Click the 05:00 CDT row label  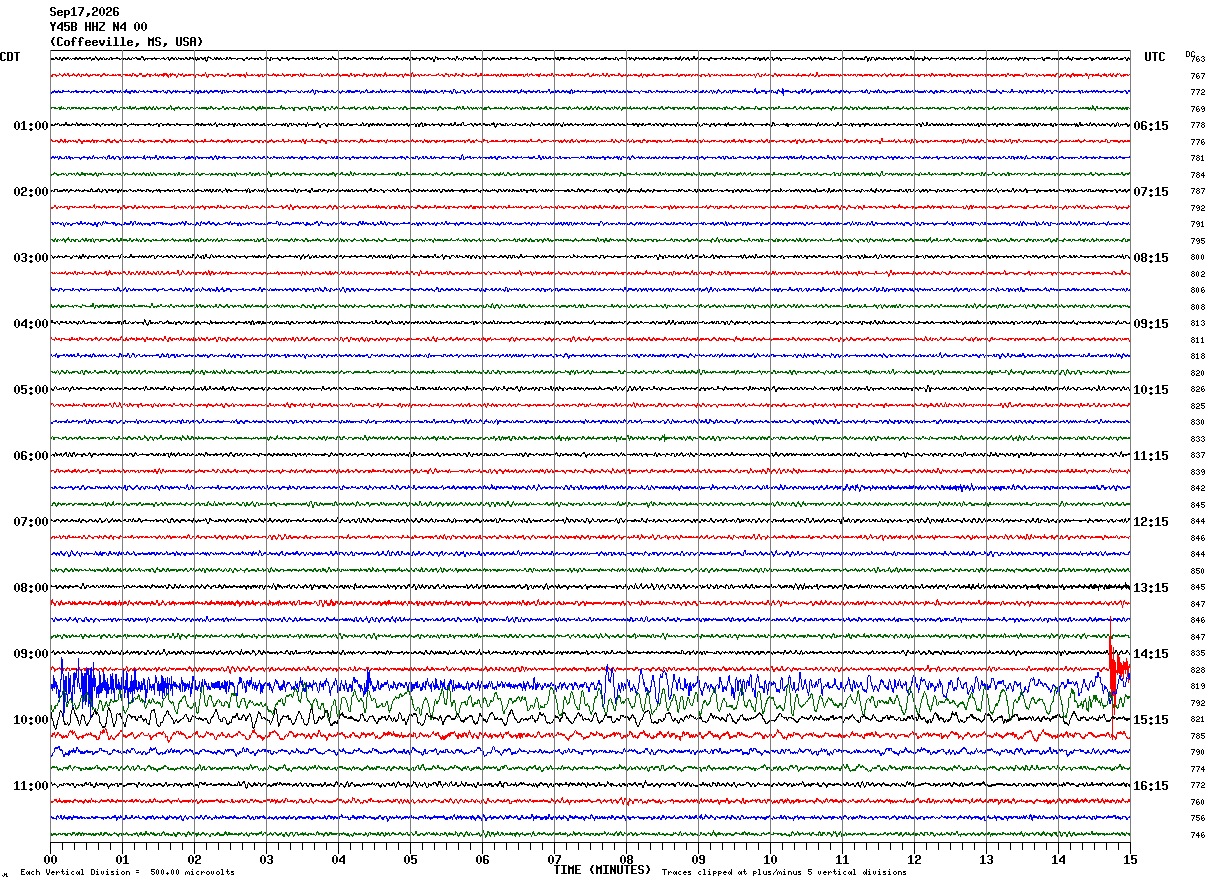31,390
